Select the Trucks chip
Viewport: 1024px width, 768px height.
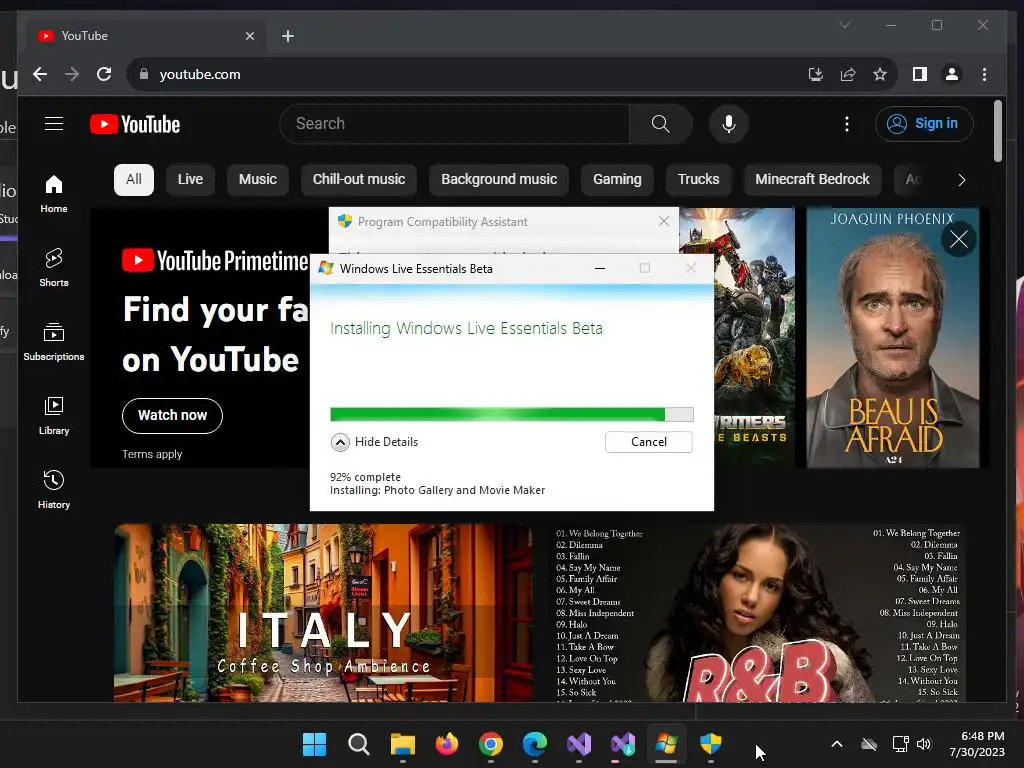698,180
